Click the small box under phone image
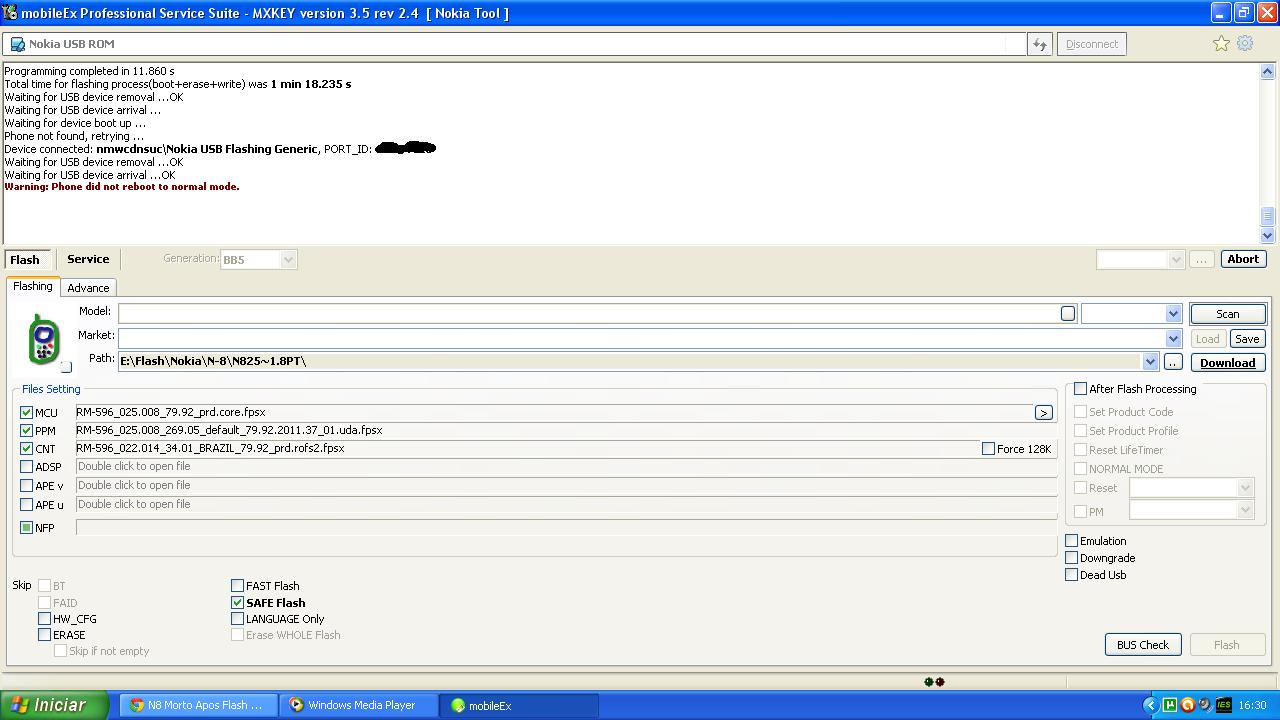The width and height of the screenshot is (1280, 720). click(x=66, y=367)
